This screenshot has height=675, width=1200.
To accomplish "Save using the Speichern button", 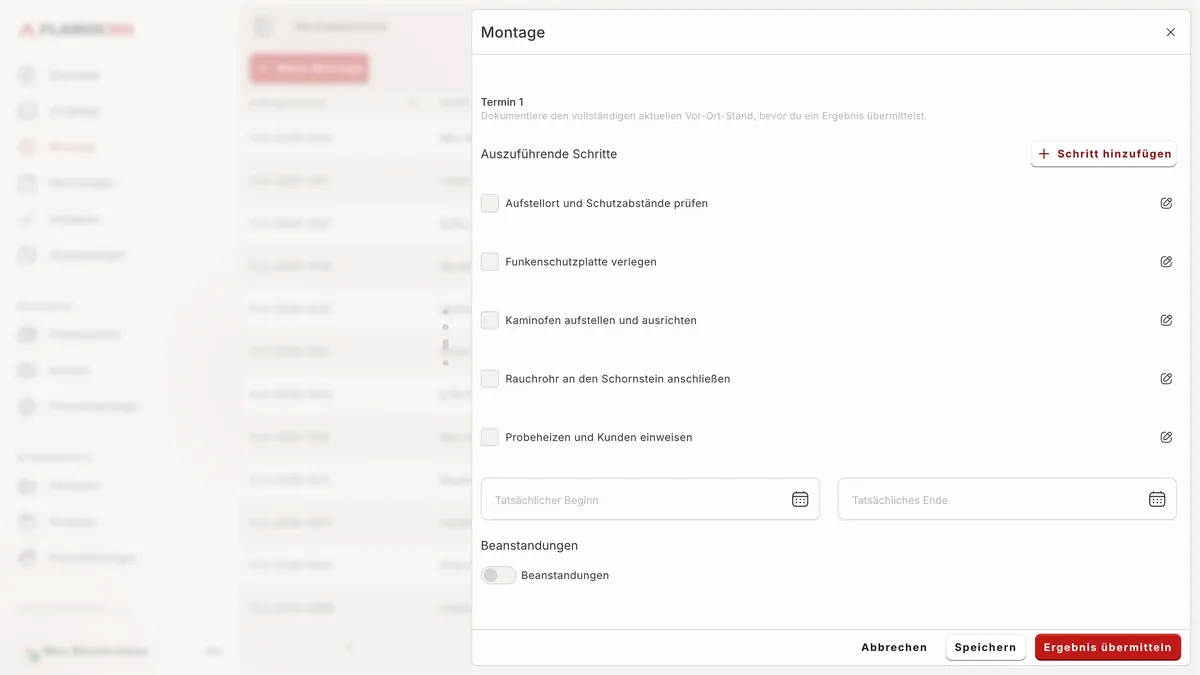I will [x=986, y=647].
